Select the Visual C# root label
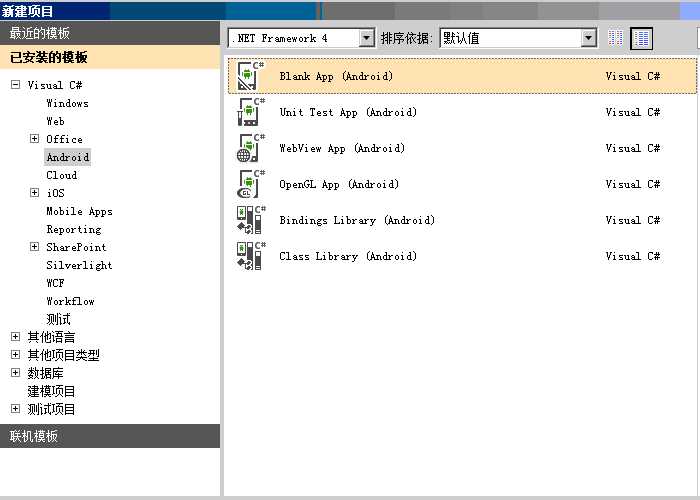The height and width of the screenshot is (500, 700). 55,85
